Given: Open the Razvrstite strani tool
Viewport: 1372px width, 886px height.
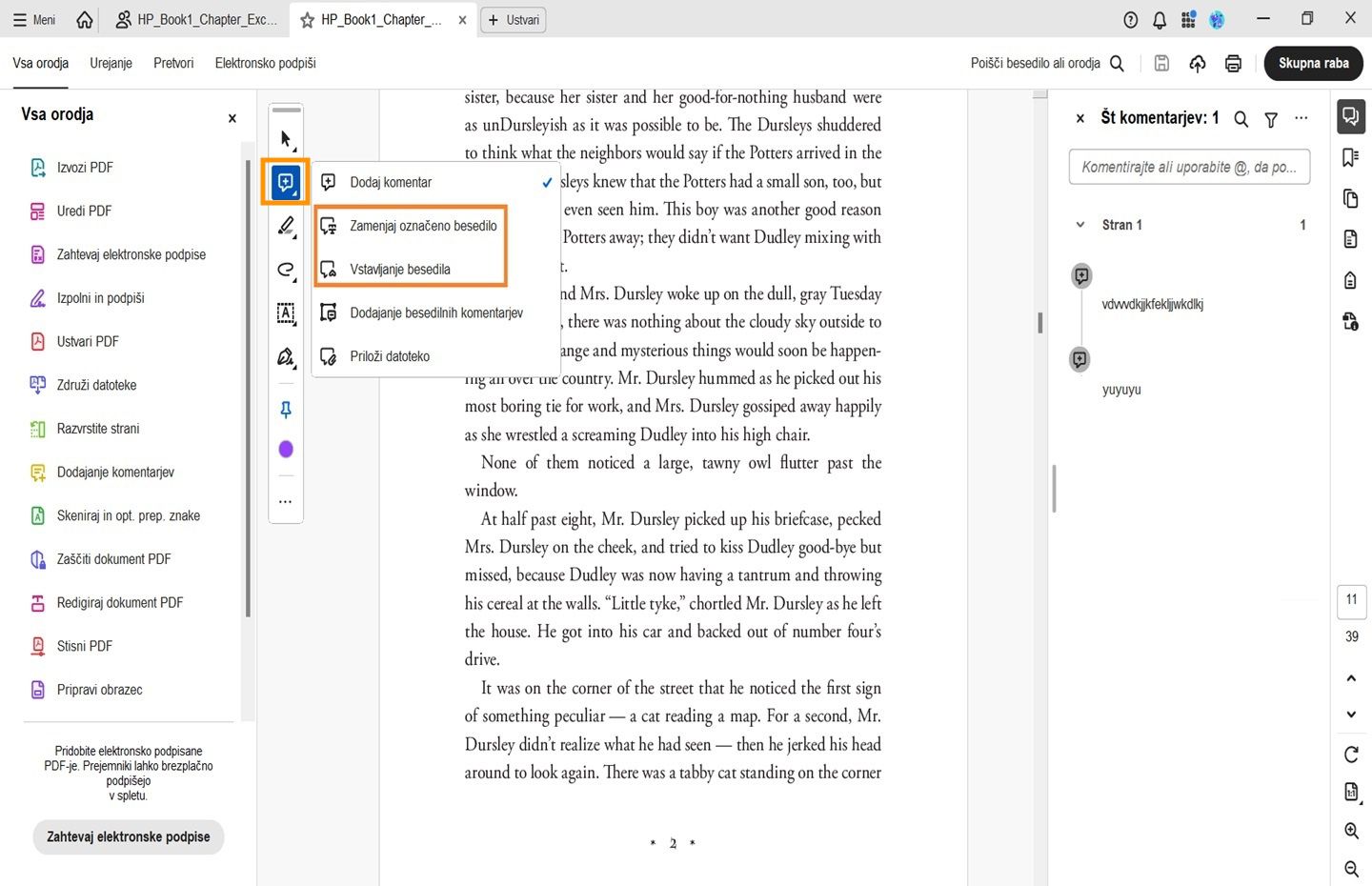Looking at the screenshot, I should click(x=84, y=429).
